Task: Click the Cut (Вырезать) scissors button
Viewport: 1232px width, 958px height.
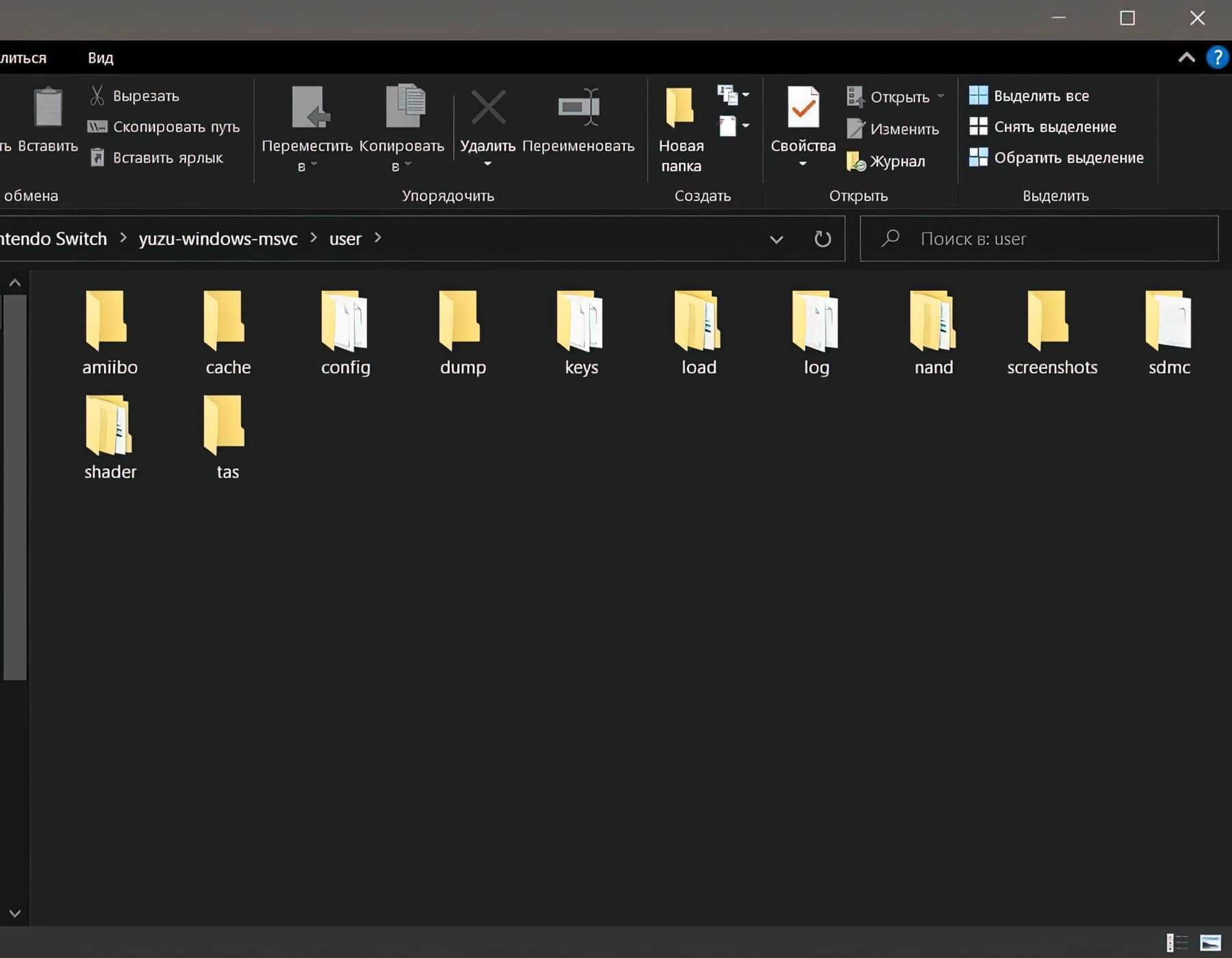Action: [x=135, y=96]
